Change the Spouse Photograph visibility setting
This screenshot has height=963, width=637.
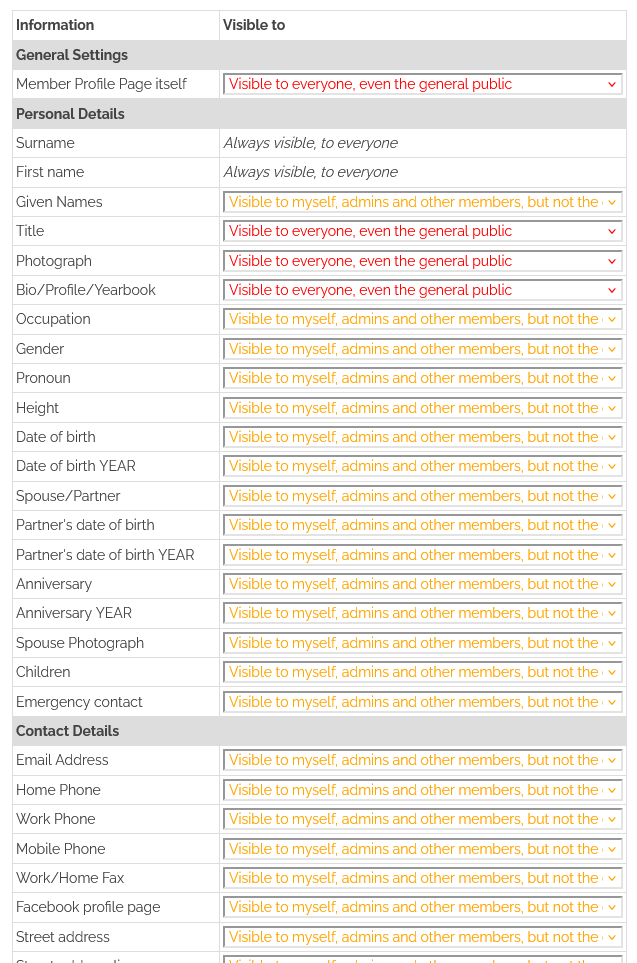(x=422, y=643)
